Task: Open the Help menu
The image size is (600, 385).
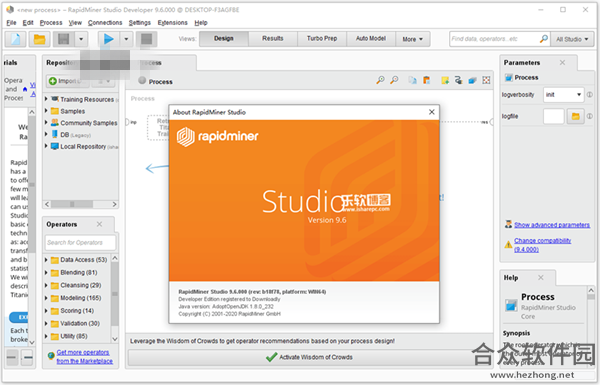Action: pos(201,23)
